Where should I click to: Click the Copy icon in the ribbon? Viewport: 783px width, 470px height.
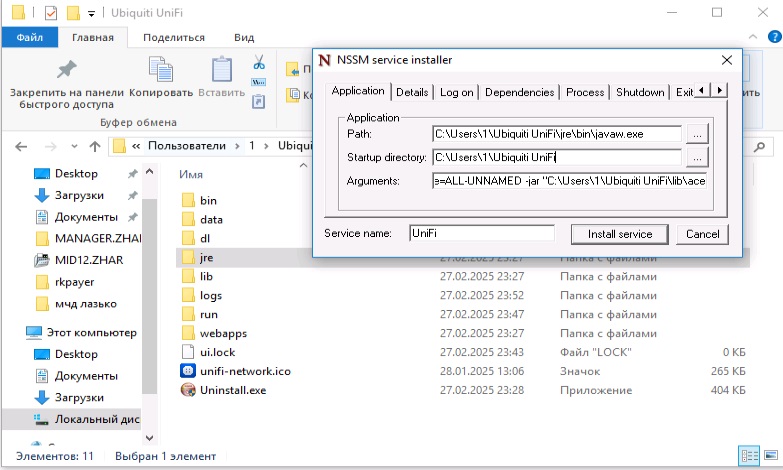(x=161, y=69)
